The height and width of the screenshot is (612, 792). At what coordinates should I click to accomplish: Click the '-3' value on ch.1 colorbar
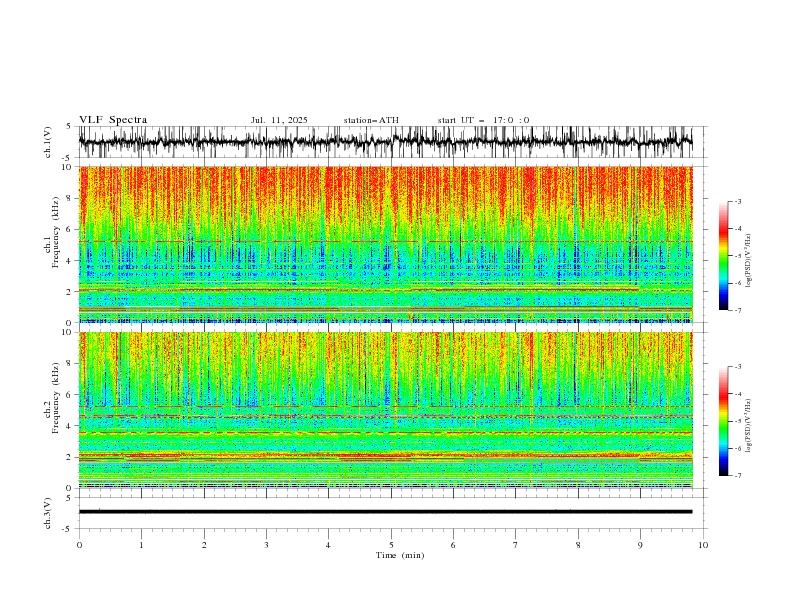737,201
